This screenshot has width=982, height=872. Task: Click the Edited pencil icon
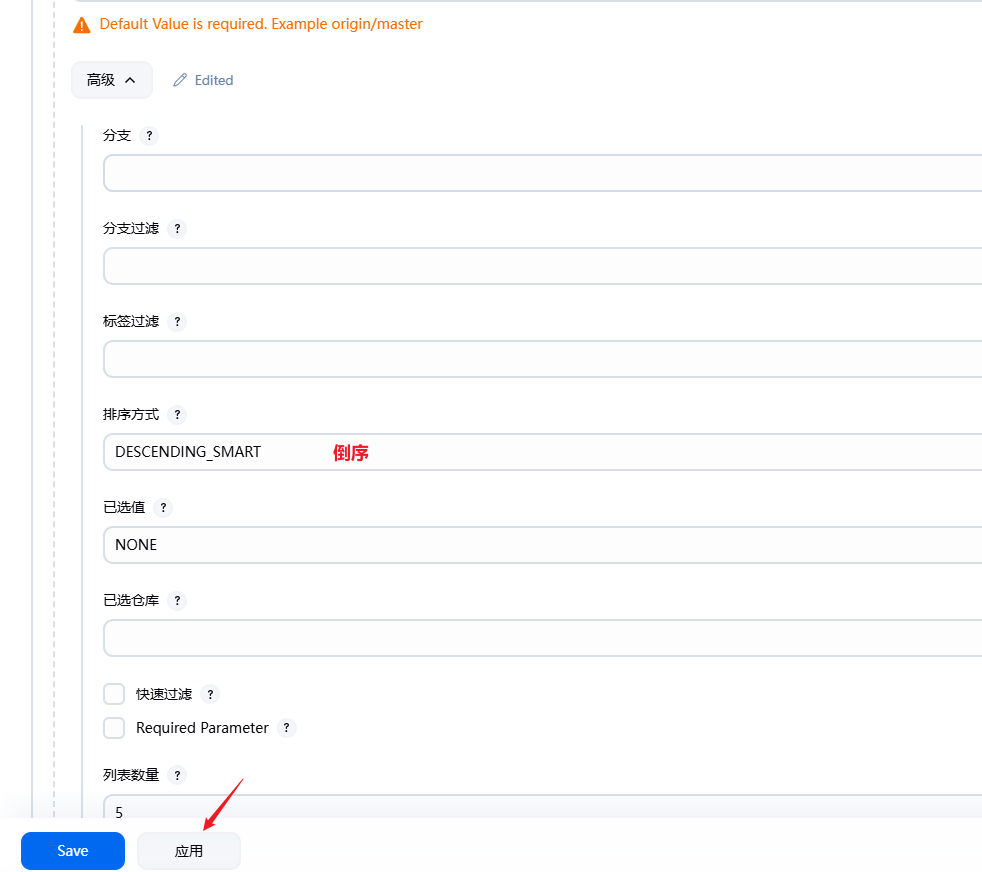coord(180,80)
